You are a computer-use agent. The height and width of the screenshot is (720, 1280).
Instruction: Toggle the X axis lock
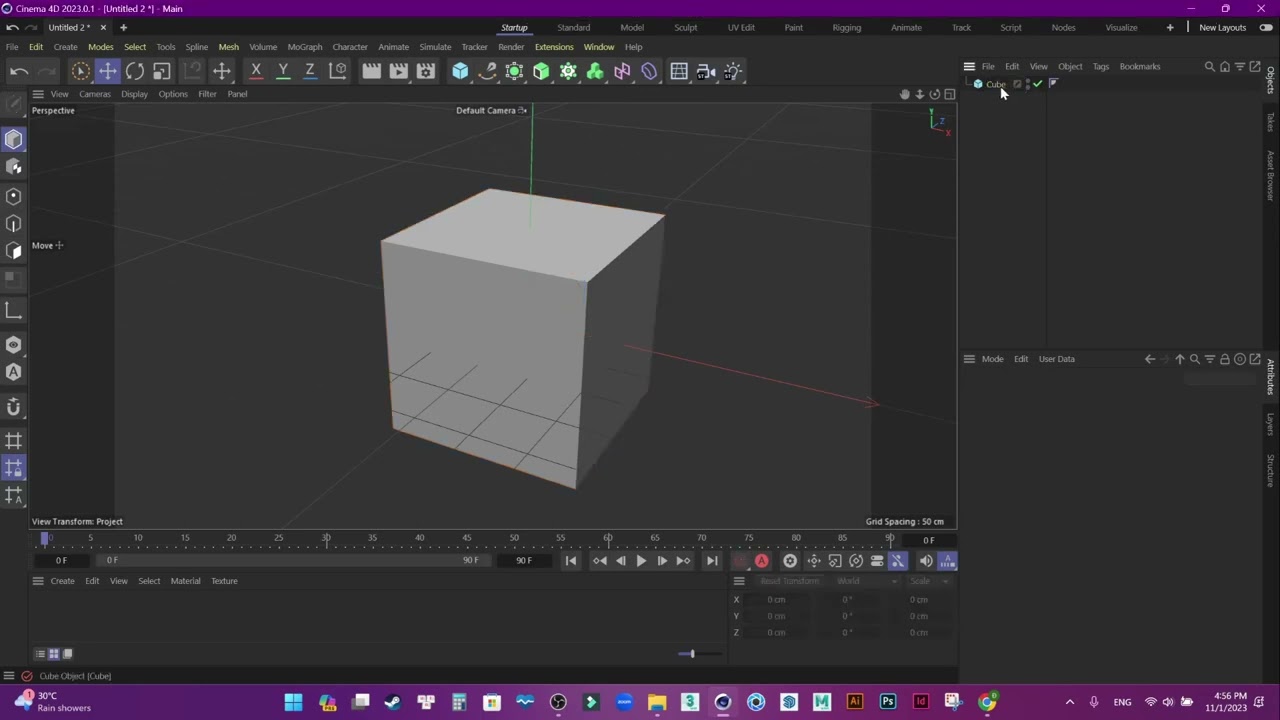point(256,71)
